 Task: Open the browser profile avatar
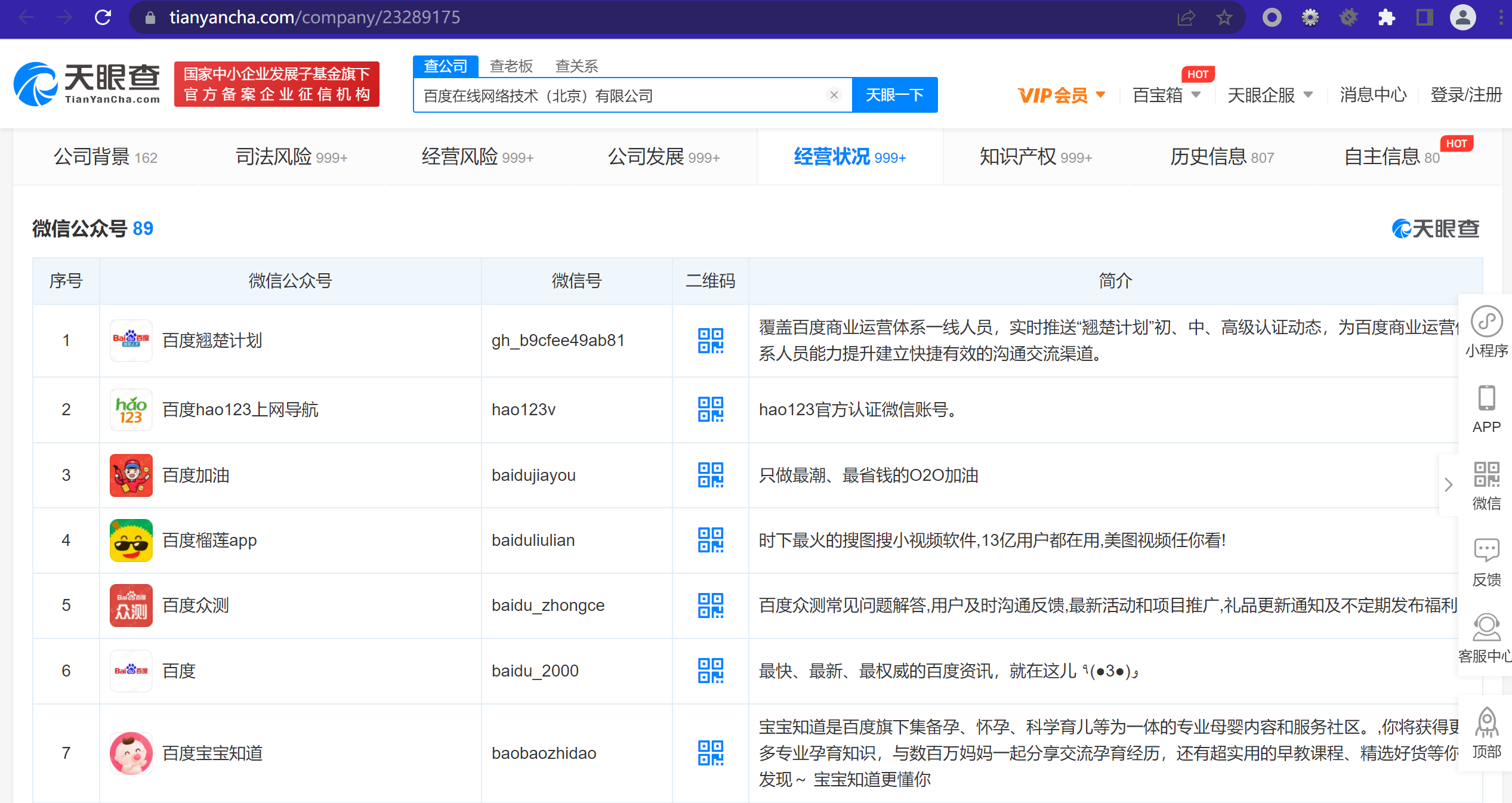point(1462,18)
